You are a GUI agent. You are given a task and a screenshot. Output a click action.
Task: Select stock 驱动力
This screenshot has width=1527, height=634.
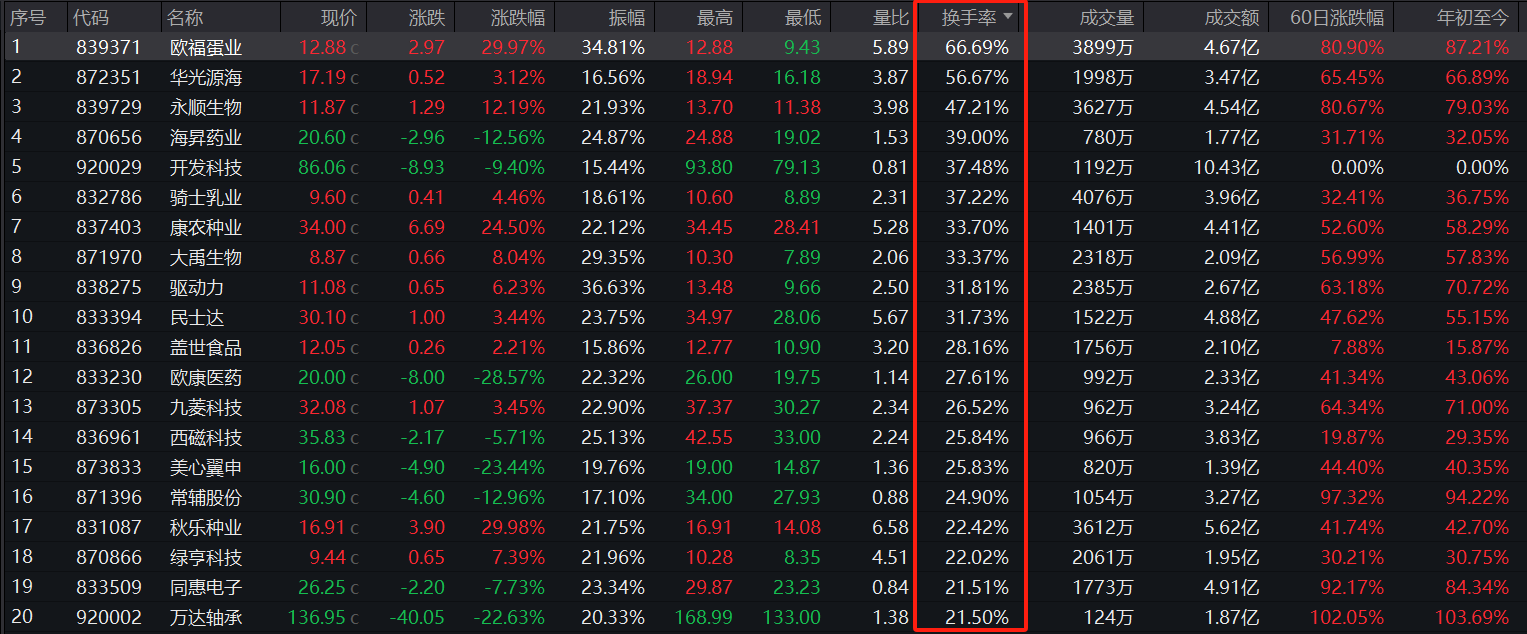coord(197,287)
